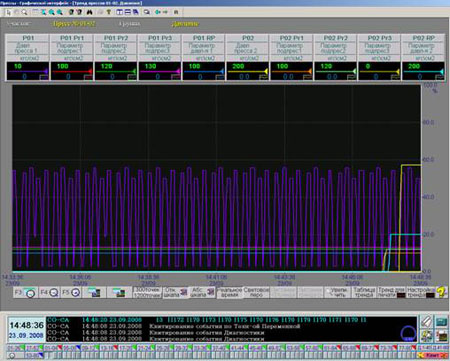Click the yellow question mark help icon

(441, 292)
